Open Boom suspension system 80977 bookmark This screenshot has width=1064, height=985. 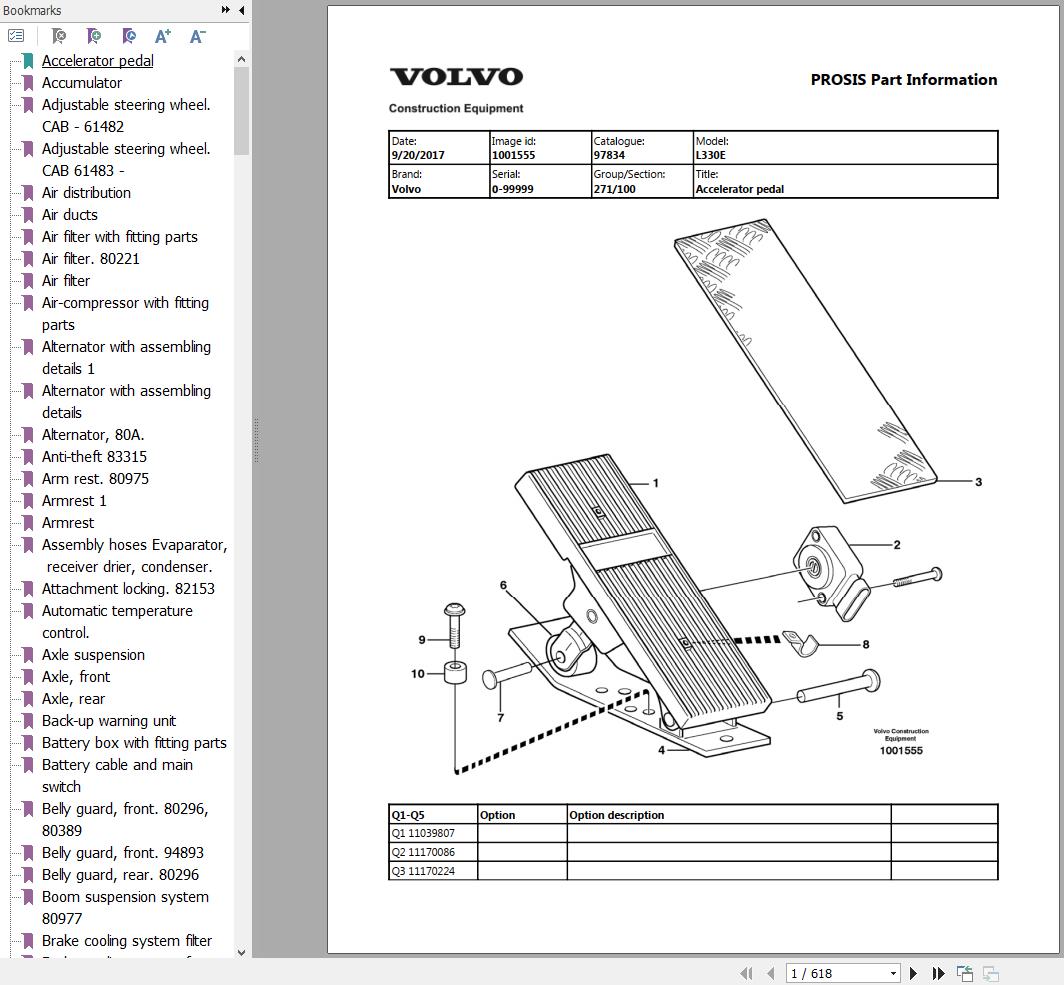125,908
